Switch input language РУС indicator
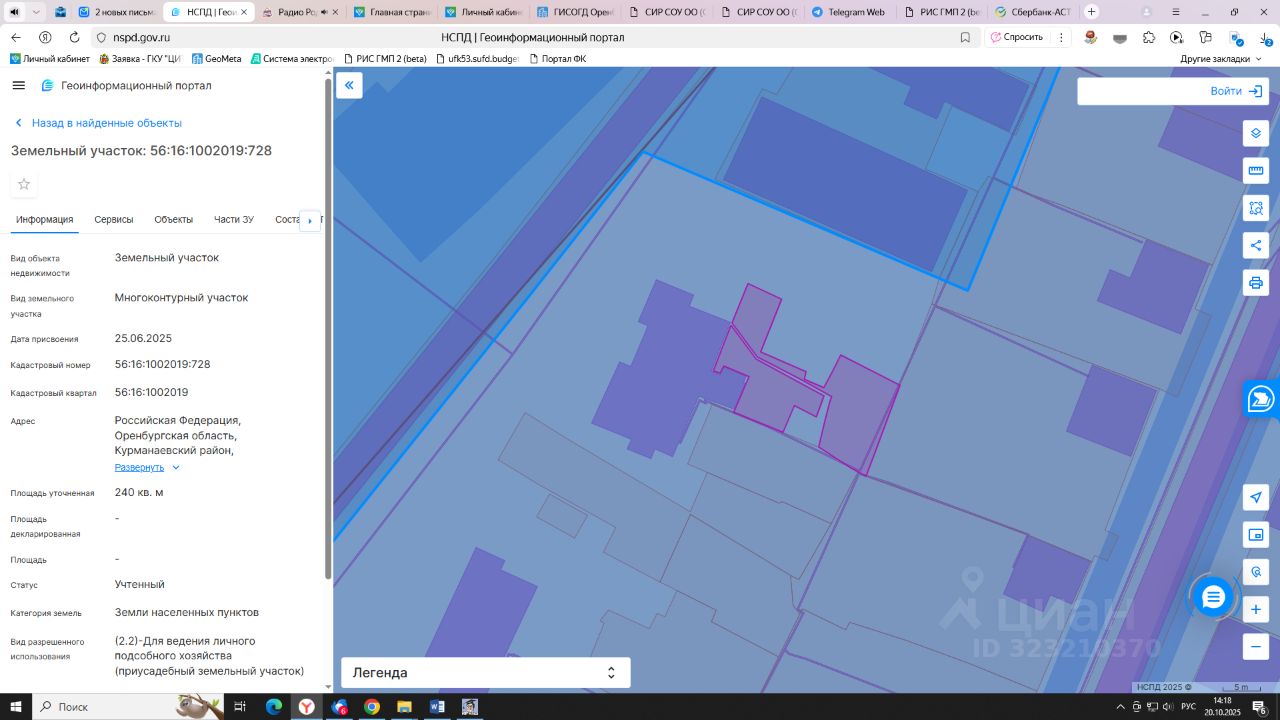Viewport: 1280px width, 720px height. (1188, 707)
